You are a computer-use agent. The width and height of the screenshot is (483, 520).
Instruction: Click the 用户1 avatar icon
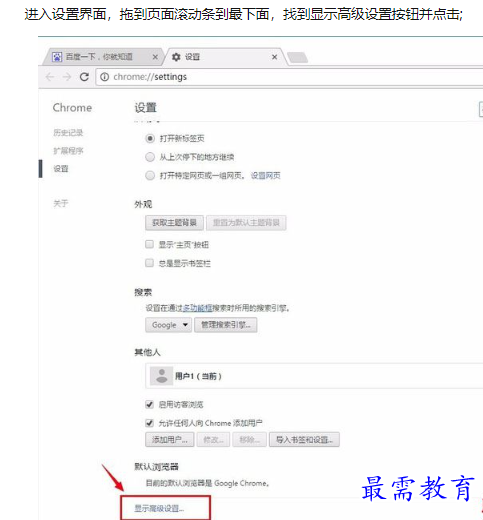[x=162, y=376]
